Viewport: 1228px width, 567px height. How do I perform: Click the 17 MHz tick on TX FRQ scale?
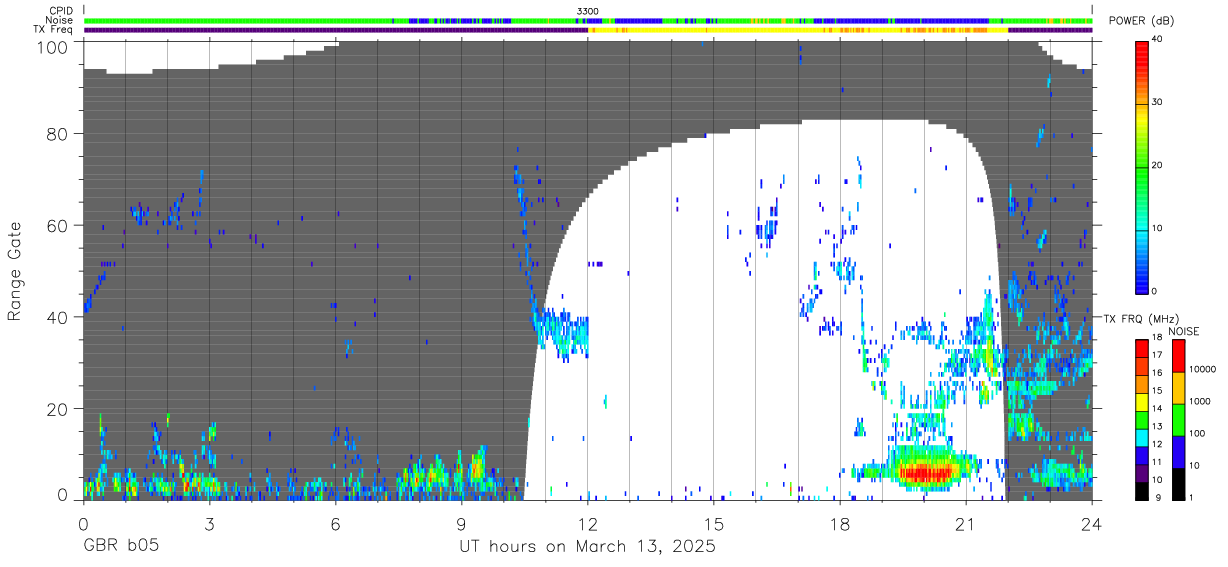[x=1157, y=355]
